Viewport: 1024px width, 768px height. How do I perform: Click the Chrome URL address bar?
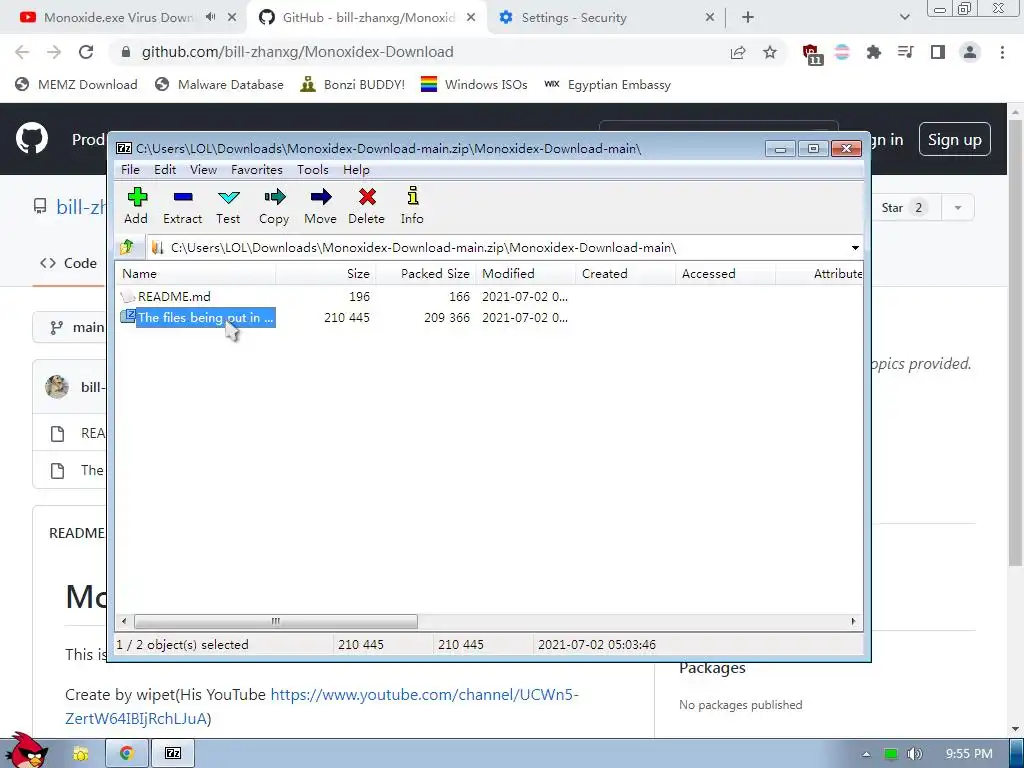418,52
